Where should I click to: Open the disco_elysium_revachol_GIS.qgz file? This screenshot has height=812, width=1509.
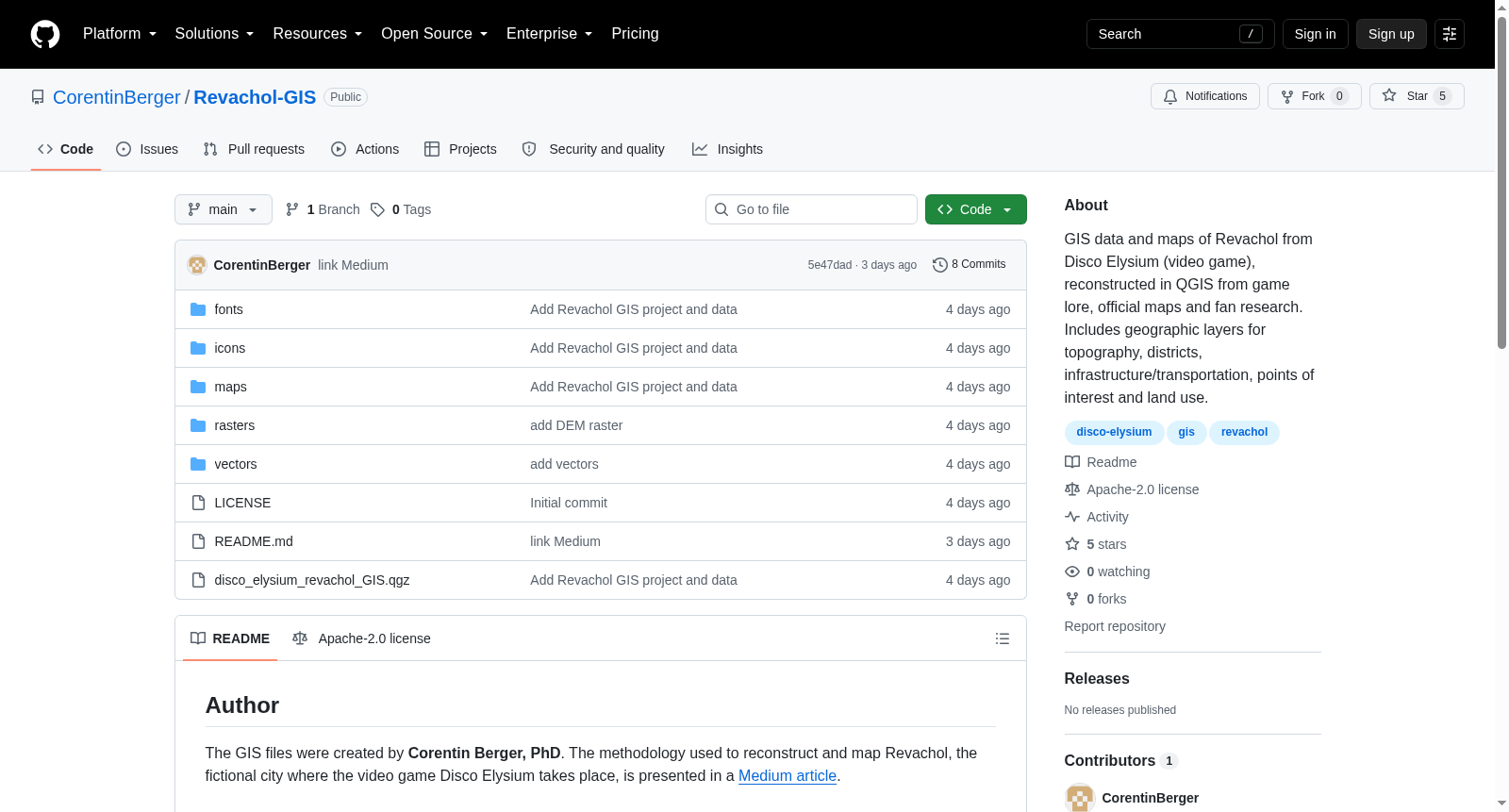(312, 580)
